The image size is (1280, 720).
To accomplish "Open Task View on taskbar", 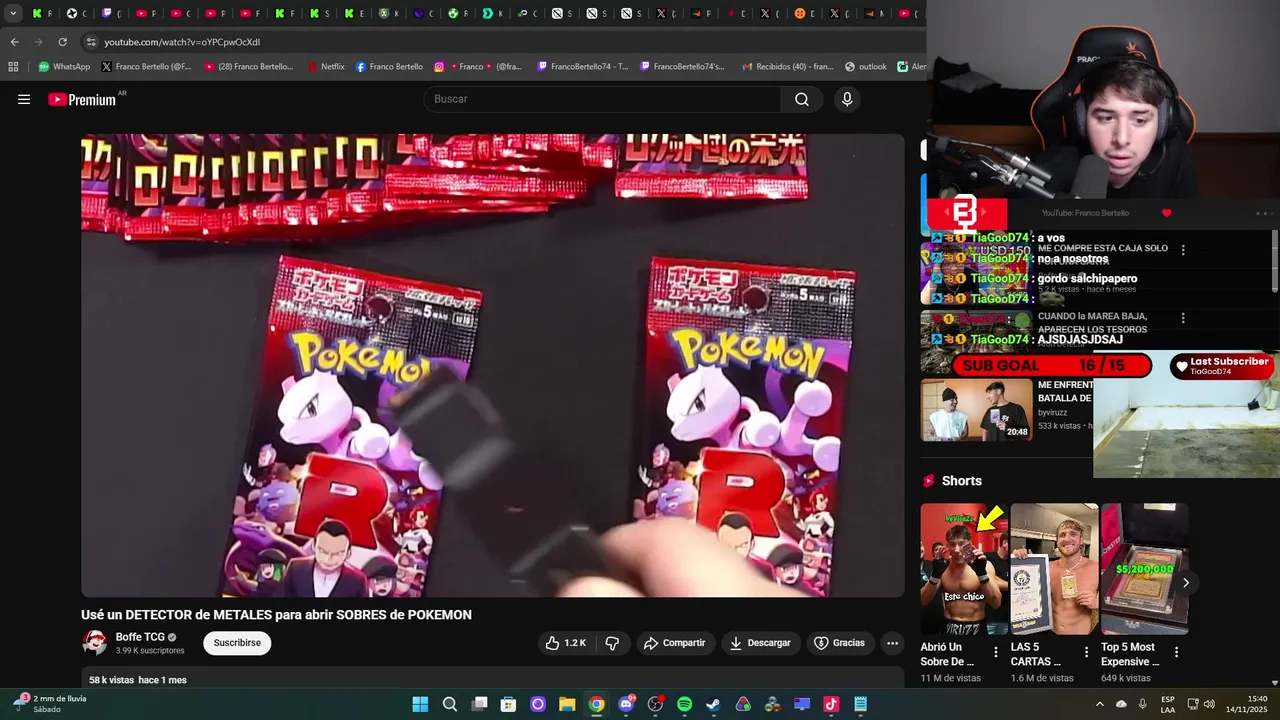I will pyautogui.click(x=479, y=704).
